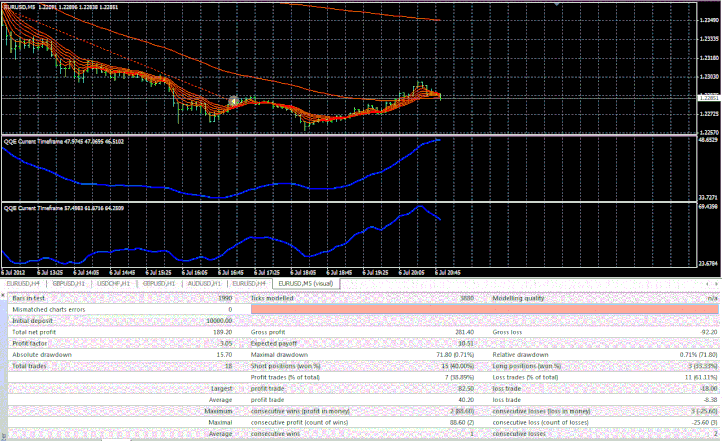Open the GBPUSD,H1 tab just before AUDUSD,H1

[x=159, y=284]
